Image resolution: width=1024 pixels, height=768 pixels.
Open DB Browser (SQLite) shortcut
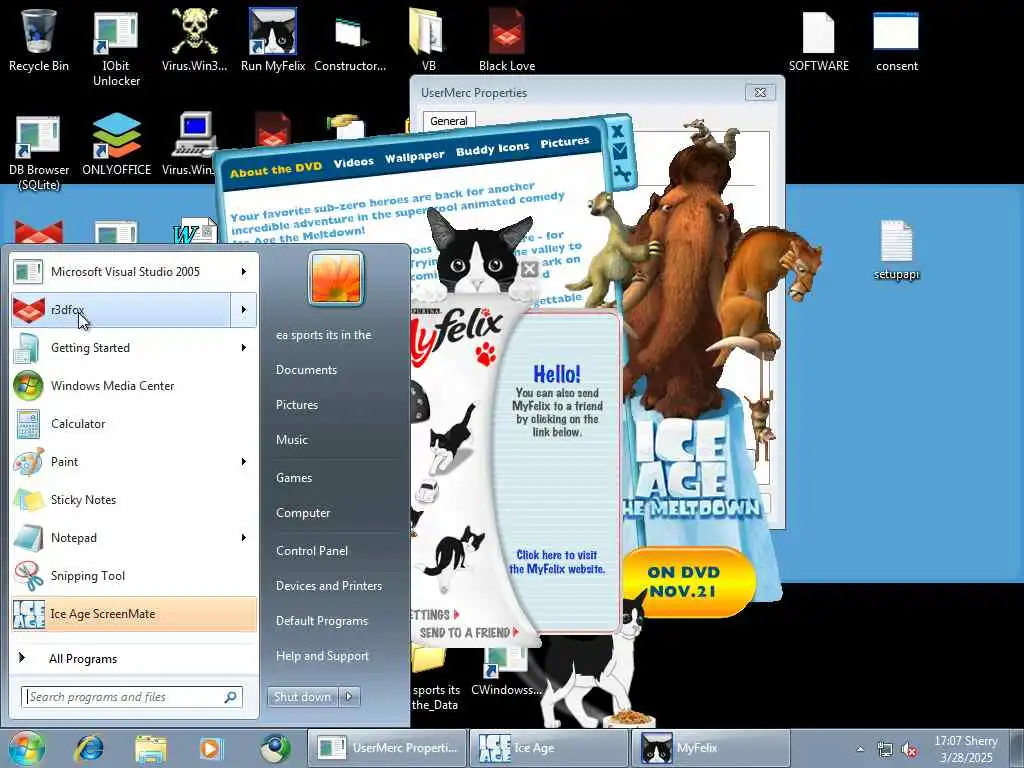click(39, 152)
